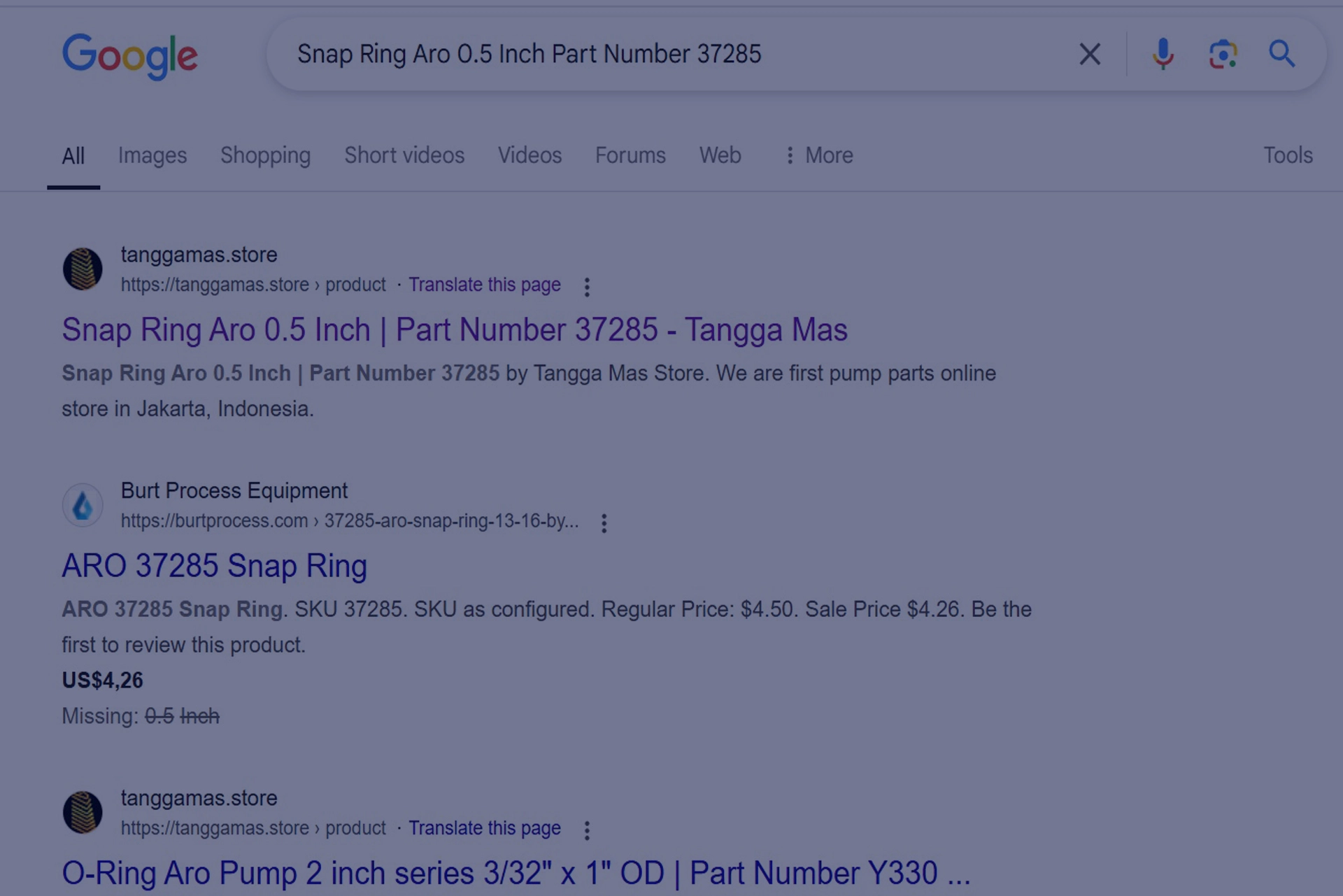Viewport: 1343px width, 896px height.
Task: Open the O-Ring Aro Pump 2 inch result
Action: point(516,873)
